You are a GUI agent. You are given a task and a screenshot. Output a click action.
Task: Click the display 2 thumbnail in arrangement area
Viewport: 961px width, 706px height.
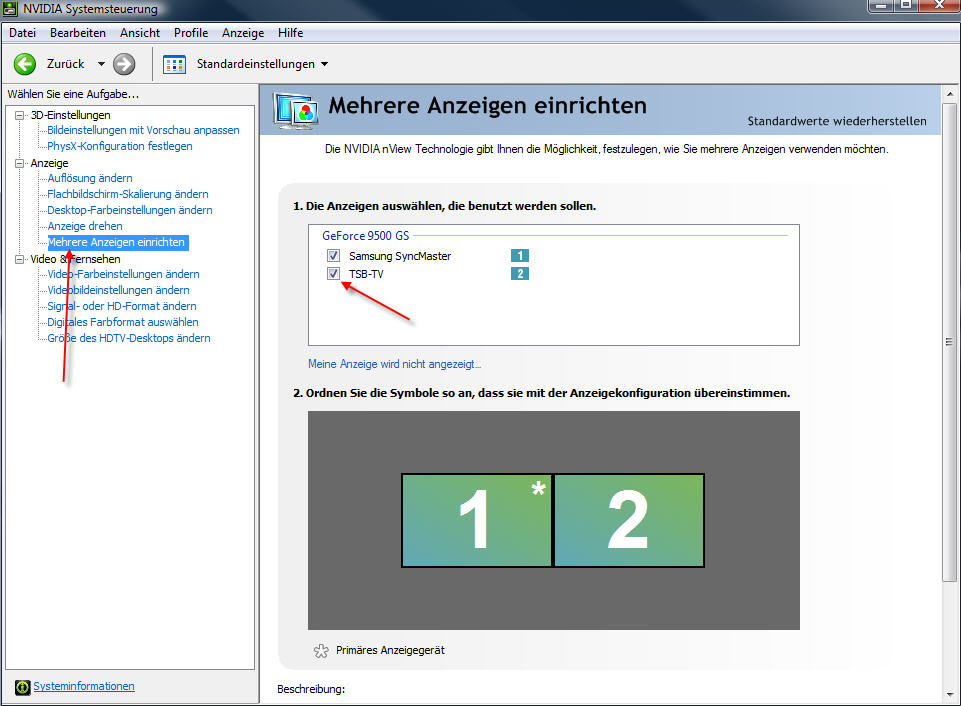pos(629,520)
